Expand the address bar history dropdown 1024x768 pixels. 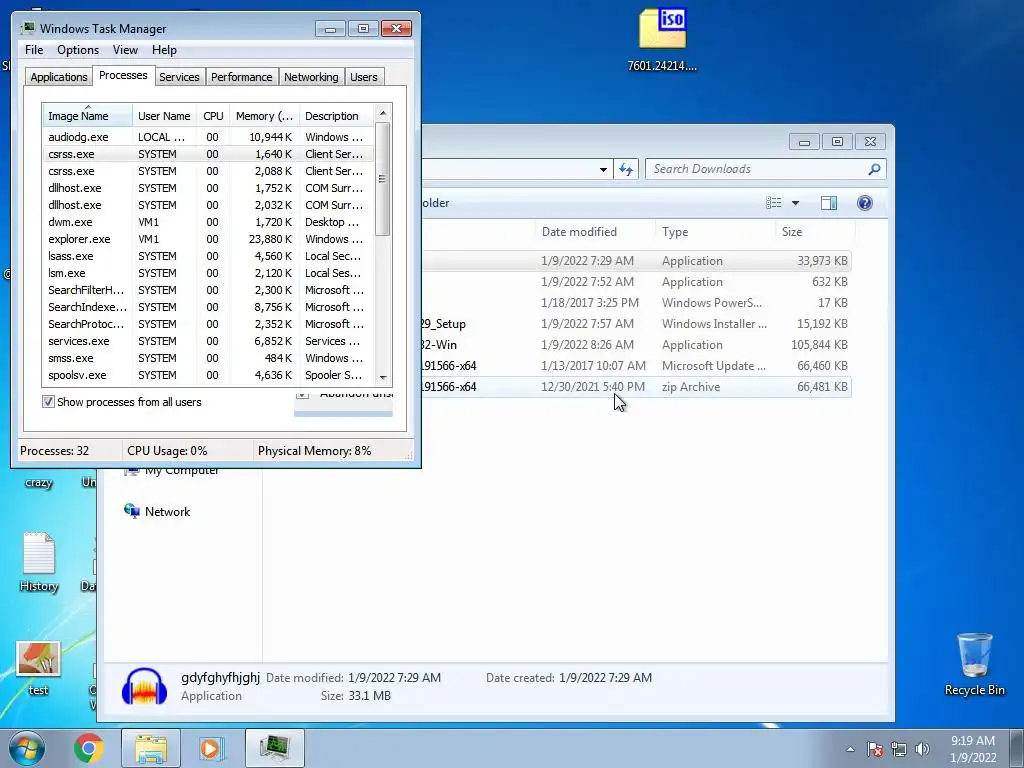click(x=603, y=169)
